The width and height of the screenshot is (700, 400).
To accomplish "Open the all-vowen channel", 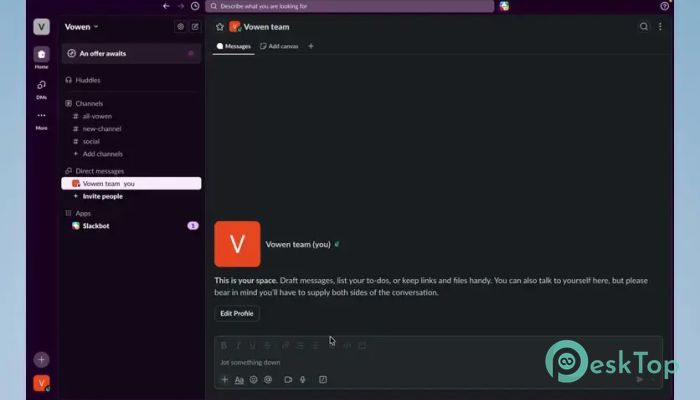I will click(x=97, y=116).
